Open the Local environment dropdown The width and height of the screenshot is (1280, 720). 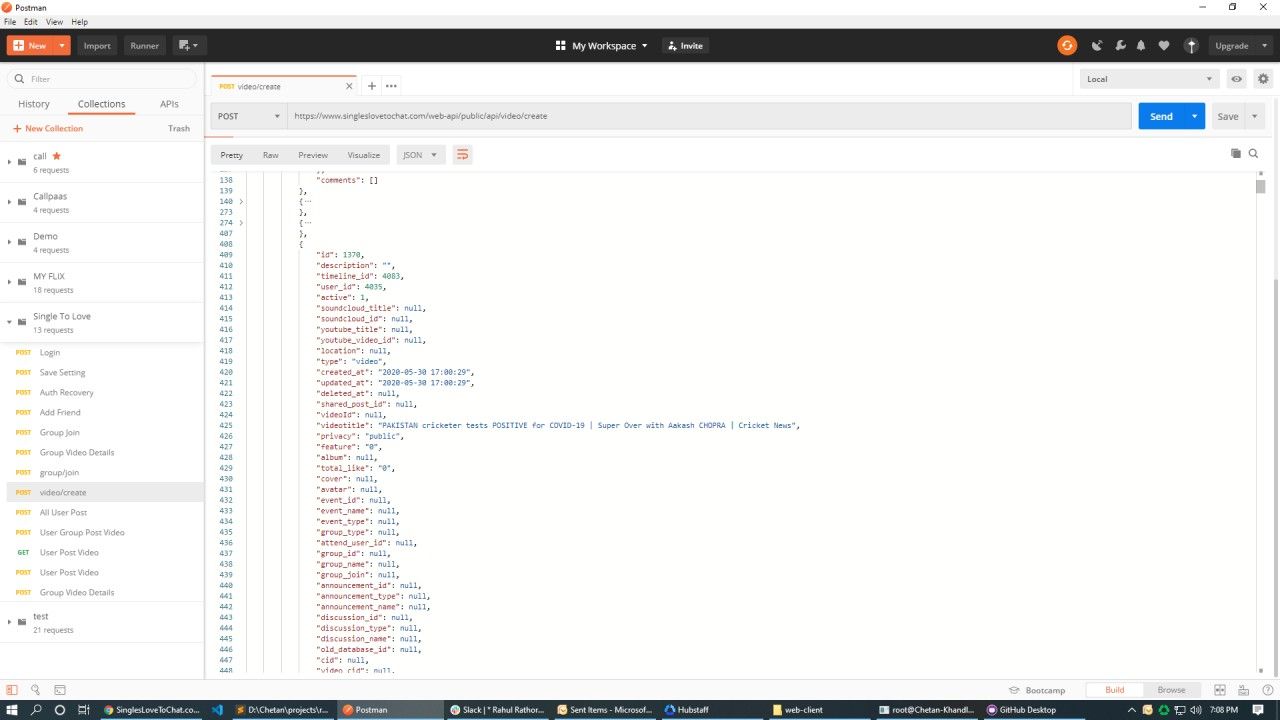click(1149, 79)
